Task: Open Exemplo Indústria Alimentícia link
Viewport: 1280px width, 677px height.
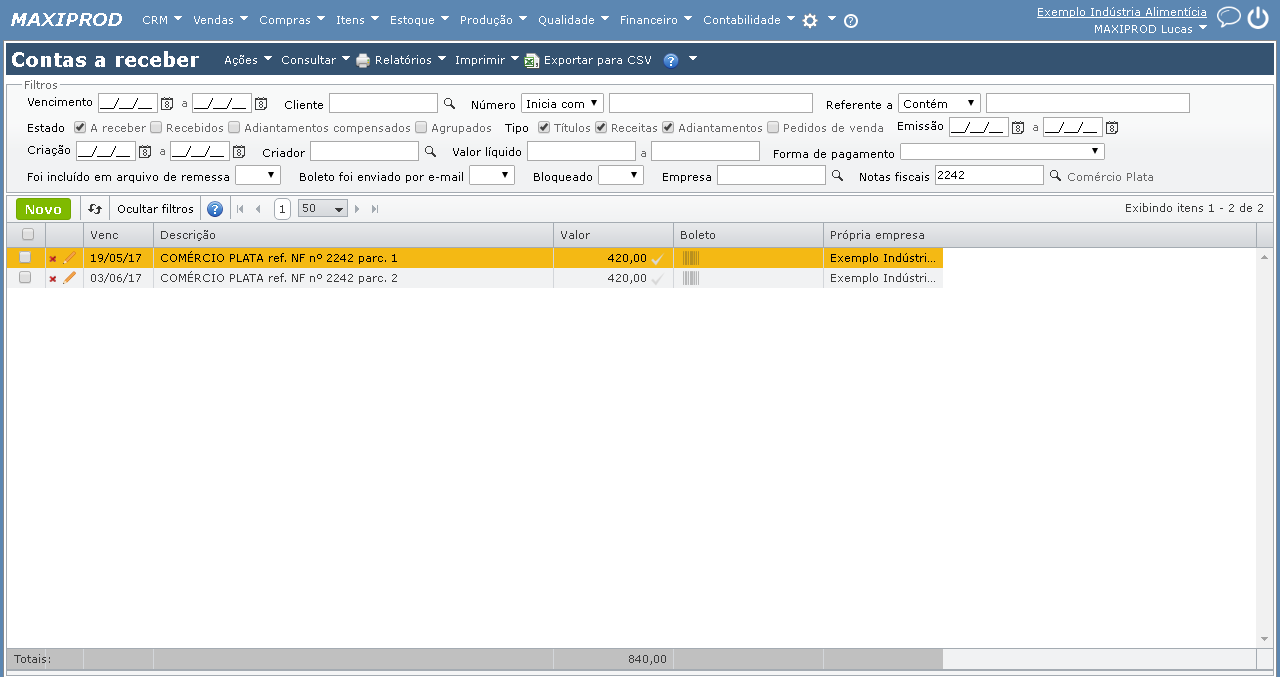Action: click(1121, 12)
